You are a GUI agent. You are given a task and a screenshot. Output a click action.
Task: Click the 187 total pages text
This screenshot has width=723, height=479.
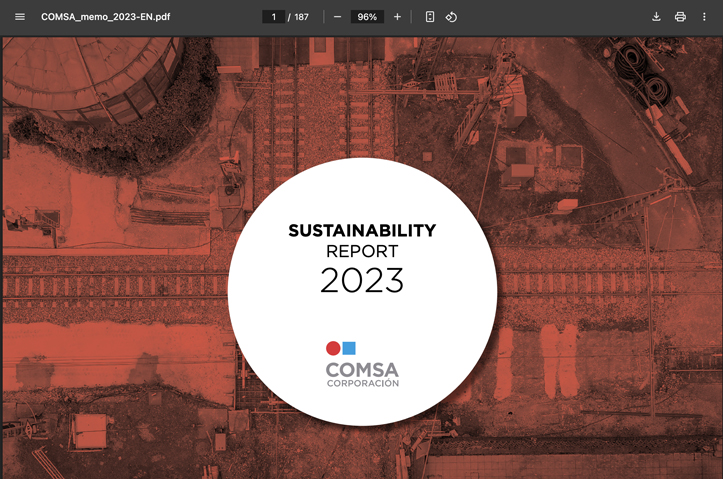(301, 17)
